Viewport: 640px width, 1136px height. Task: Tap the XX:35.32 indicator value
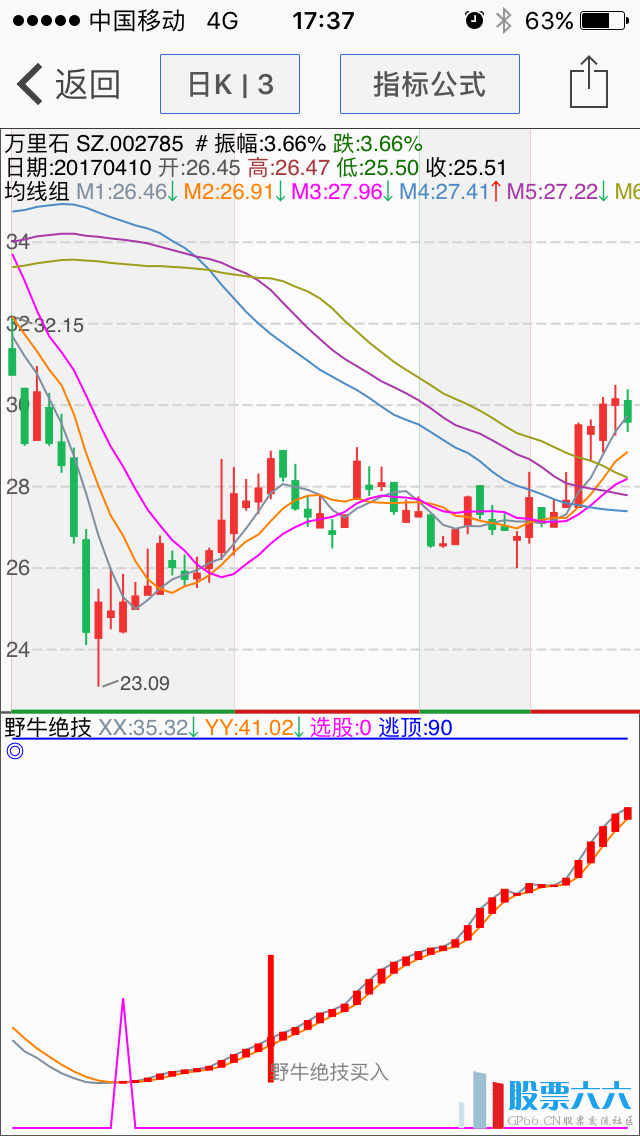(x=148, y=727)
